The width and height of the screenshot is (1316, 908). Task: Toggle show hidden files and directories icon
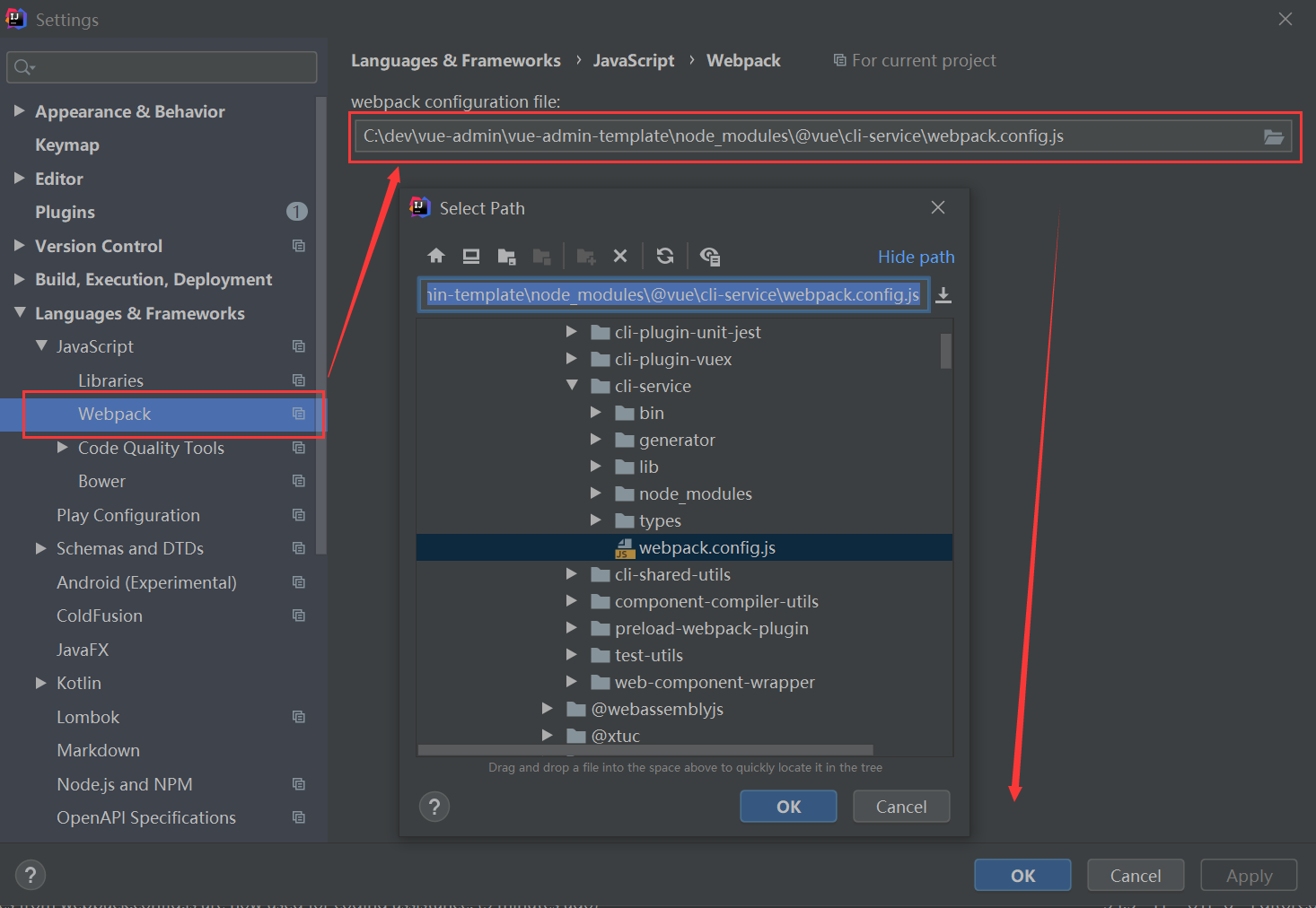pos(710,257)
